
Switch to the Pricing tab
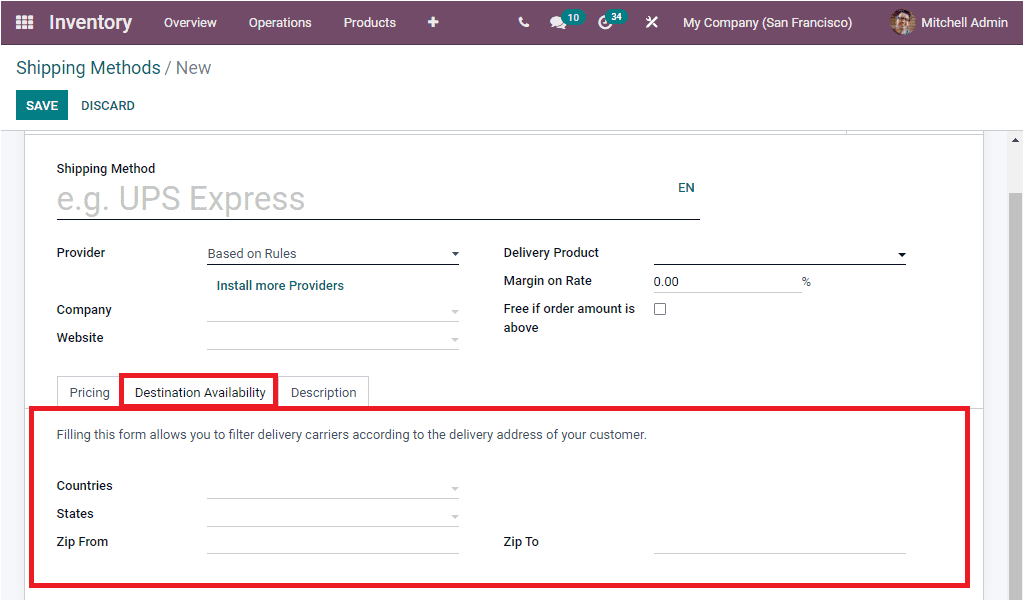pyautogui.click(x=88, y=392)
